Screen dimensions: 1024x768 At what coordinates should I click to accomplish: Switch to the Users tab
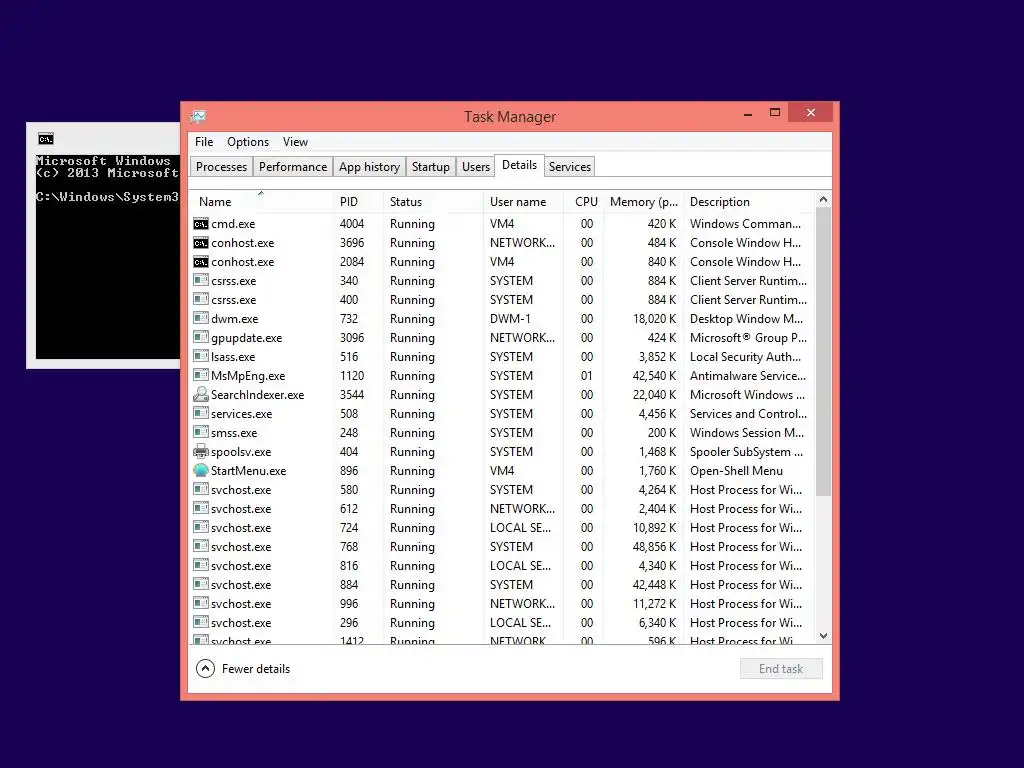(x=475, y=167)
